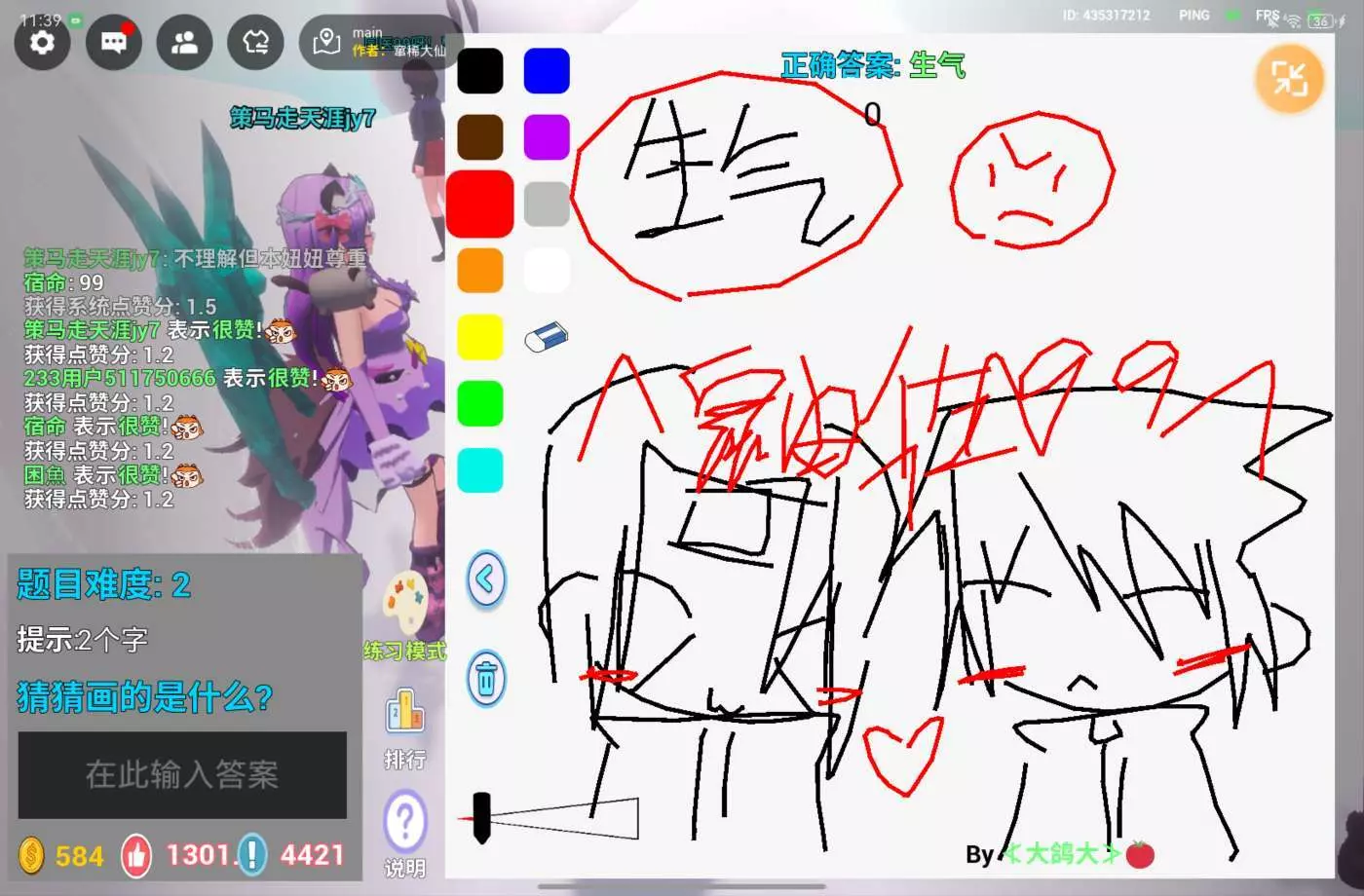1364x896 pixels.
Task: Click the blue exclamation icon
Action: click(x=251, y=855)
